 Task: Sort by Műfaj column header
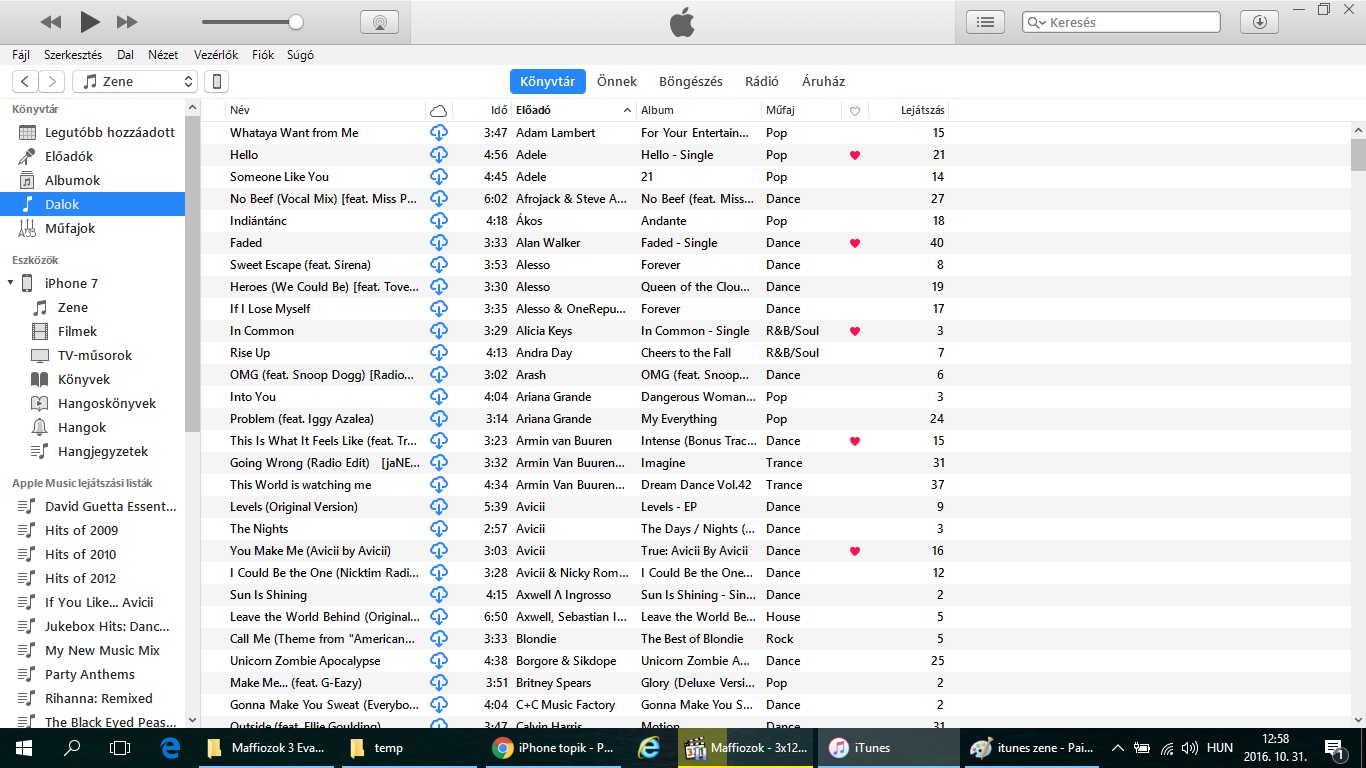(801, 110)
